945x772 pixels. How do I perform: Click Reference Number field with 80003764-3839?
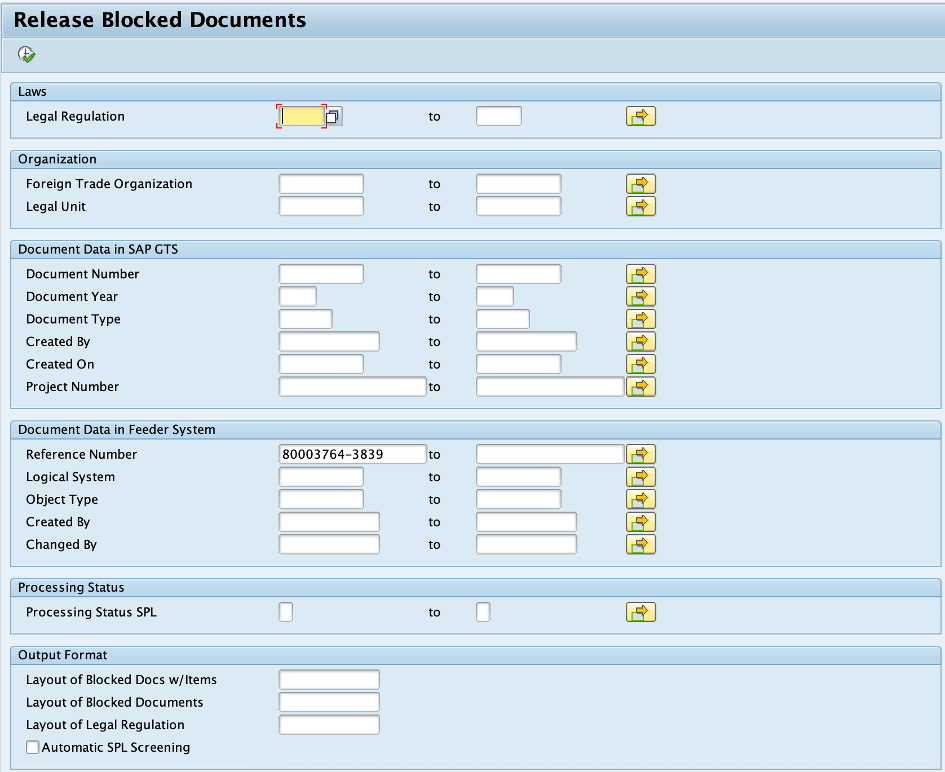[x=353, y=454]
